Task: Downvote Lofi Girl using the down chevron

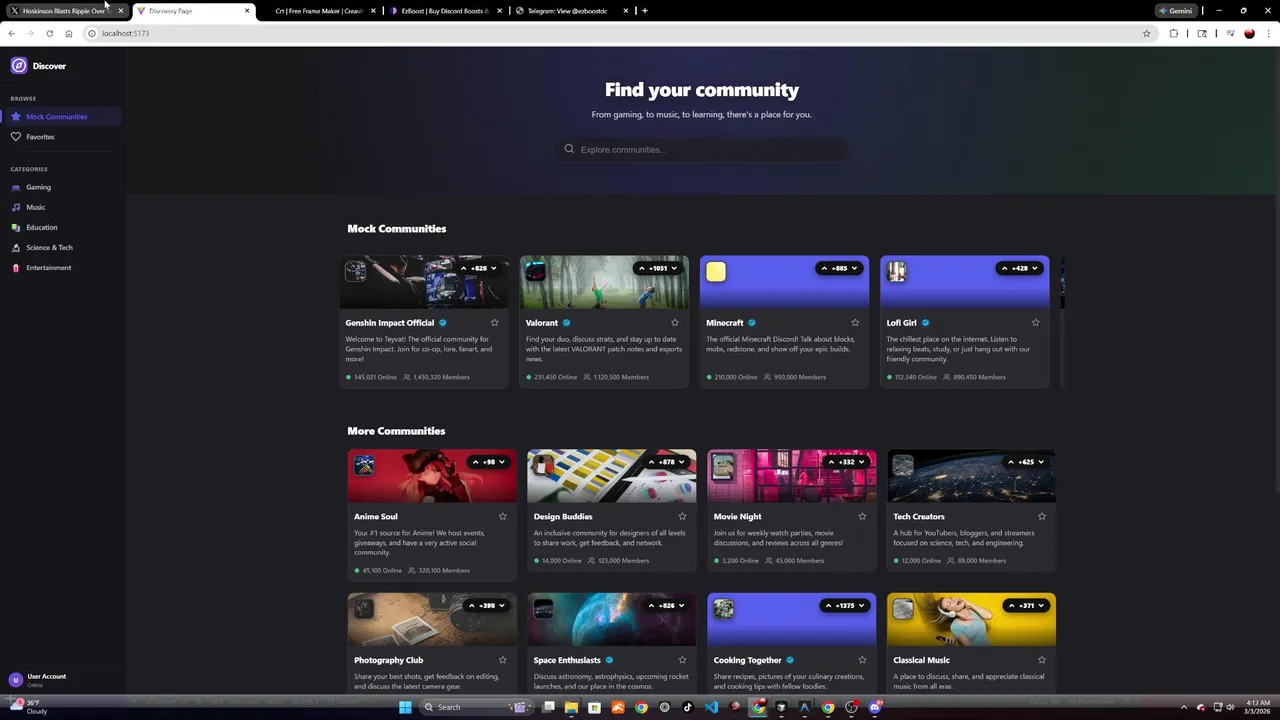Action: click(1034, 268)
